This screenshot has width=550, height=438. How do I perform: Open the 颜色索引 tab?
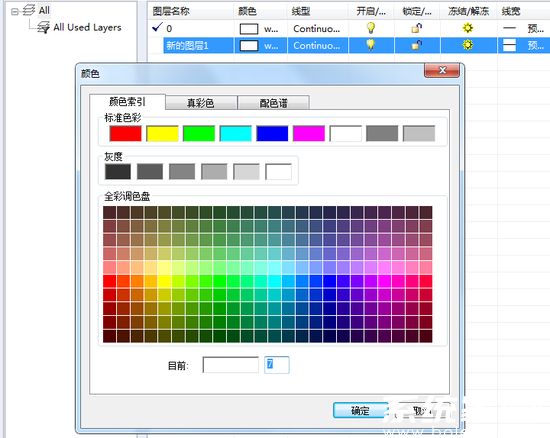[x=127, y=102]
